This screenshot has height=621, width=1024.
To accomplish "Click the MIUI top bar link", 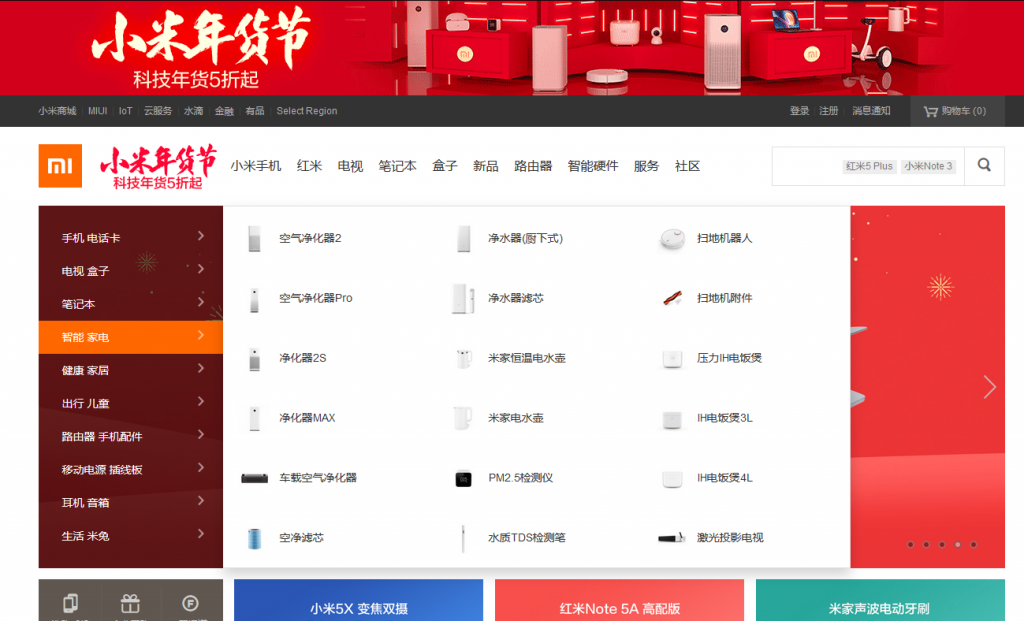I will click(x=97, y=111).
